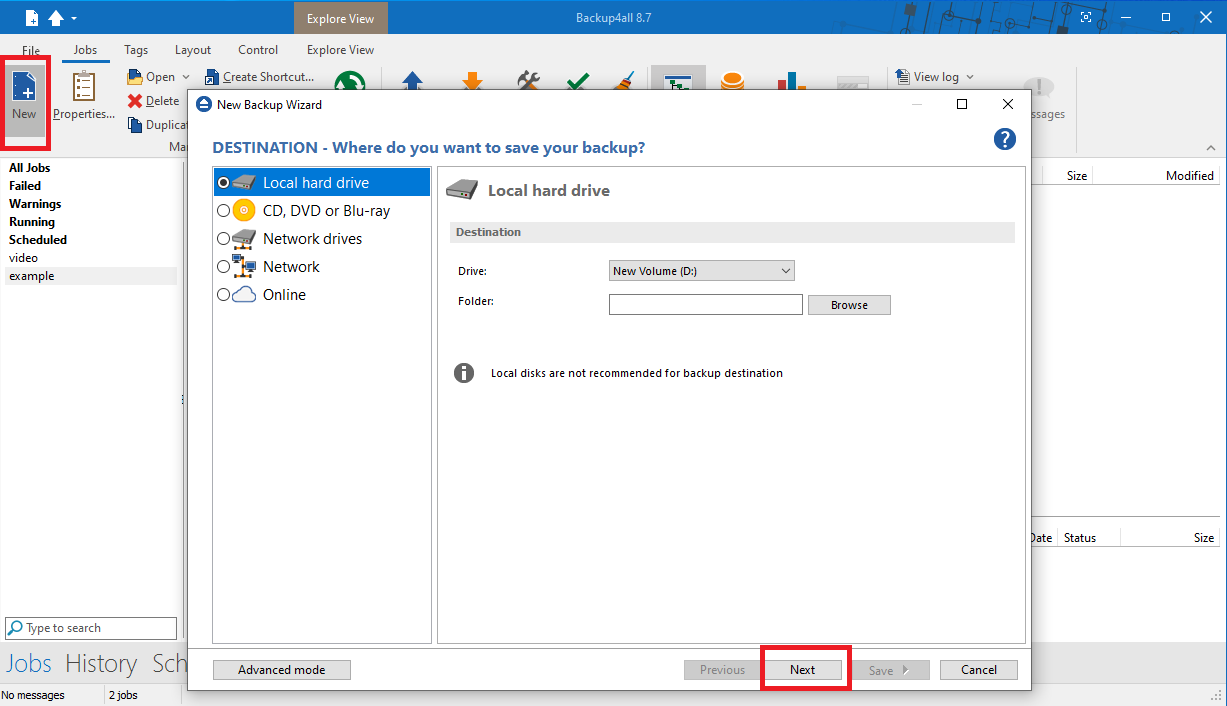Click the 2 jobs status bar entry
Image resolution: width=1227 pixels, height=706 pixels.
click(123, 695)
